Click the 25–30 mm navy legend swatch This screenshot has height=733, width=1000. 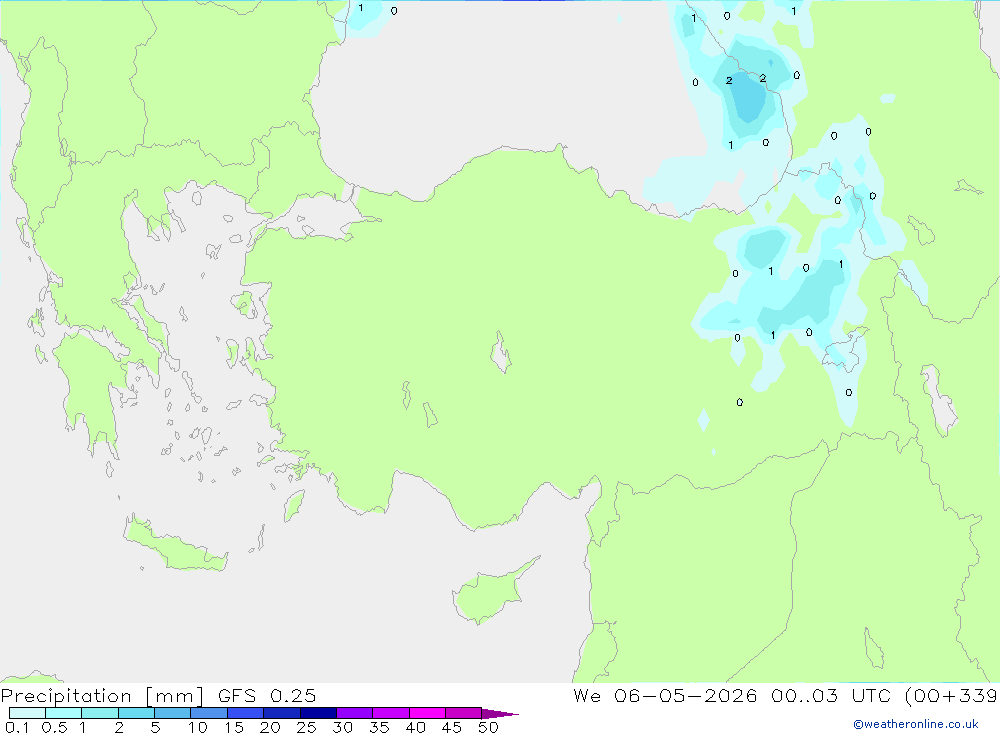click(x=318, y=713)
